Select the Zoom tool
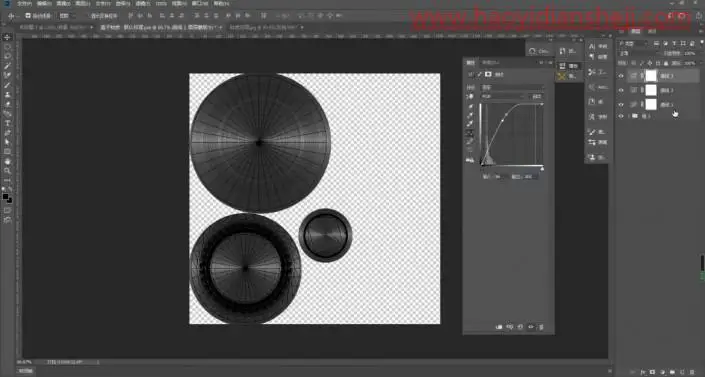This screenshot has width=705, height=377. coord(7,171)
